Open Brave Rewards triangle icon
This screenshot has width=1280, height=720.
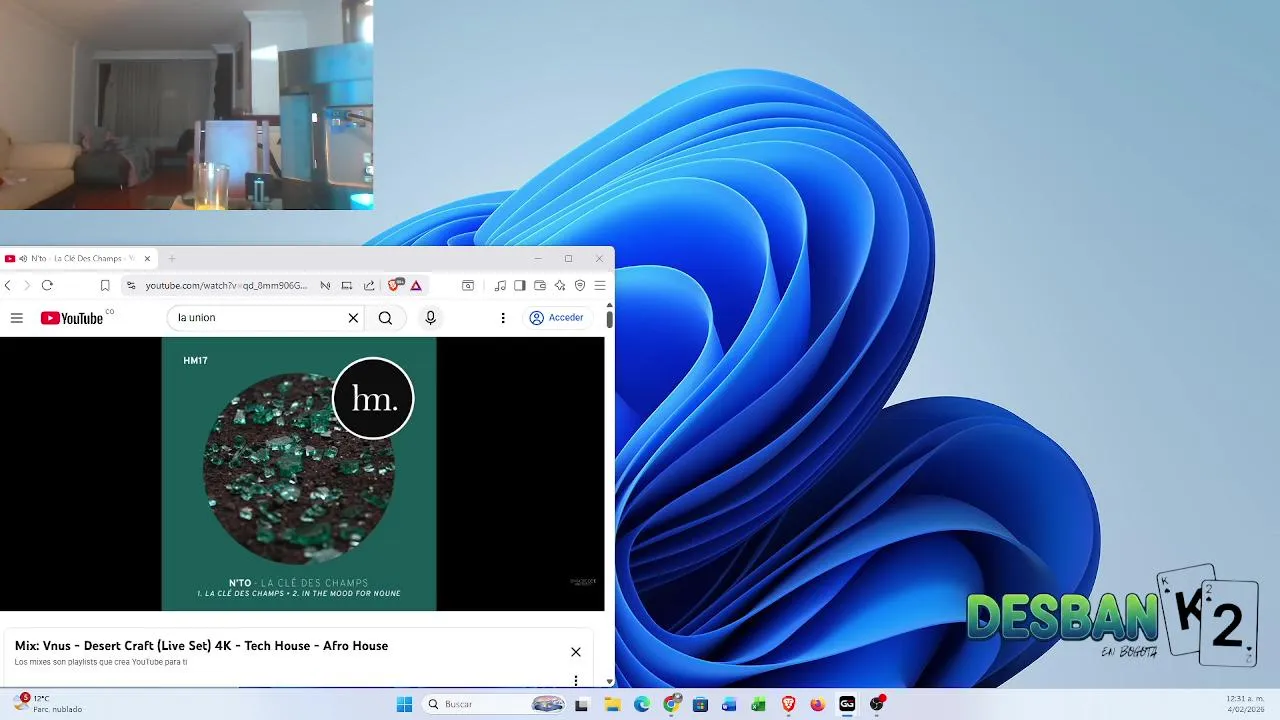[416, 285]
